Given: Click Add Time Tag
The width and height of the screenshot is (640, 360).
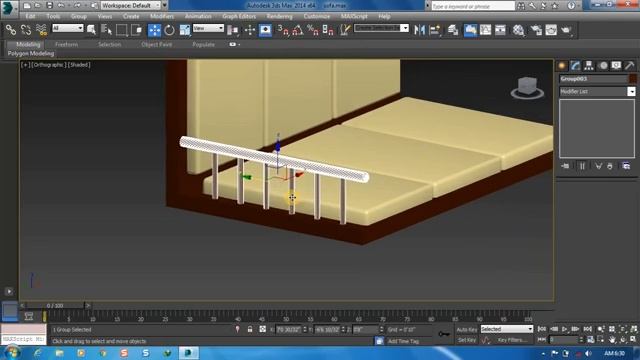Looking at the screenshot, I should (x=403, y=341).
